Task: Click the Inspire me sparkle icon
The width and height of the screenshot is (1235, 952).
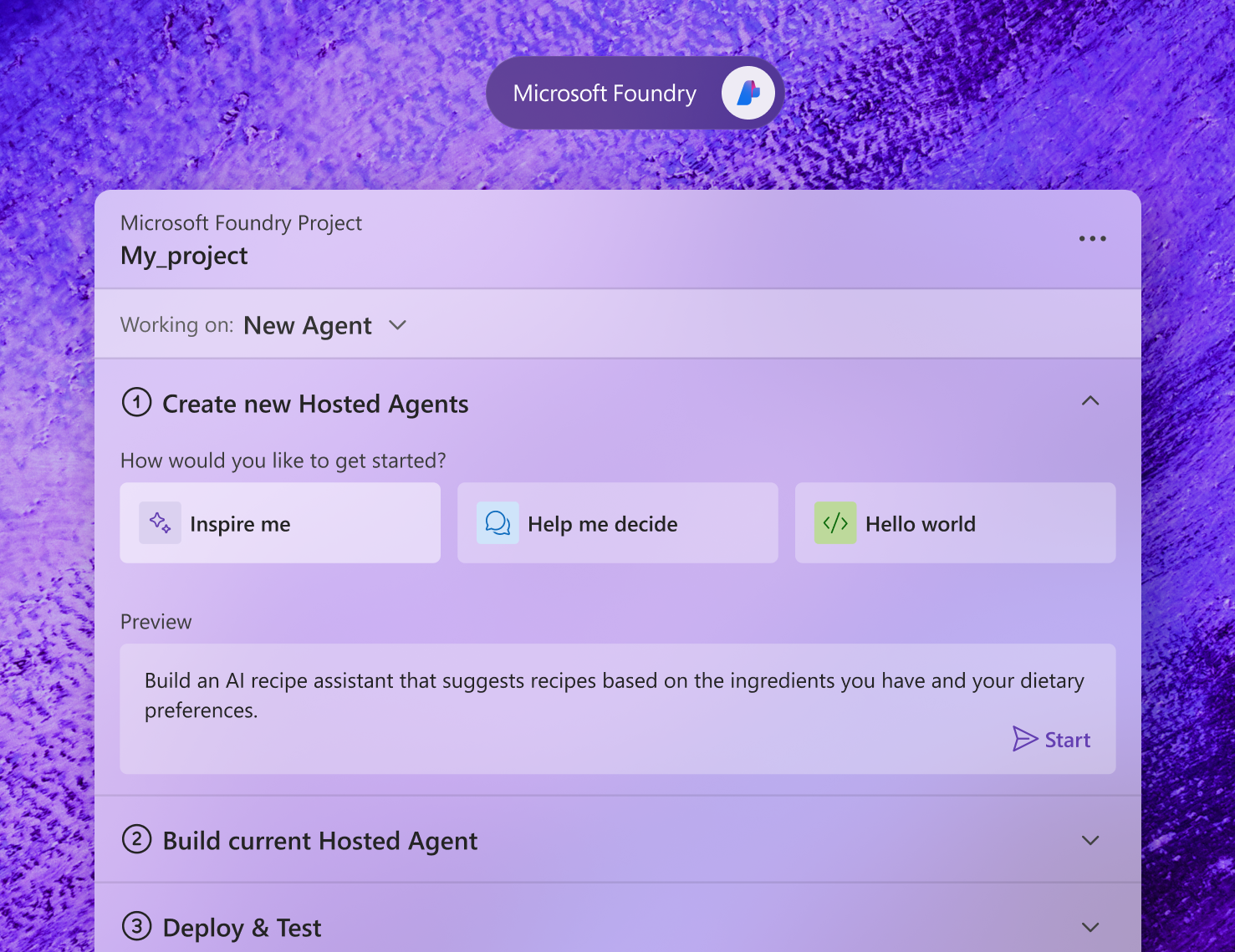Action: (161, 523)
